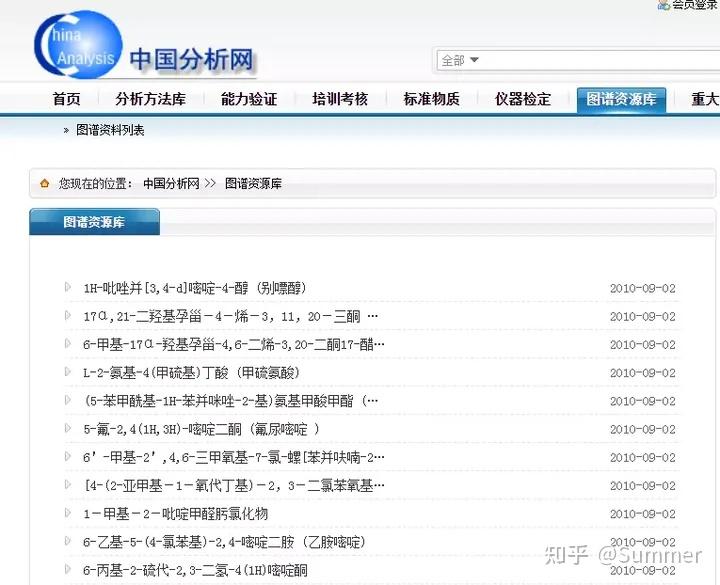This screenshot has width=720, height=585.
Task: Click 您现在的位置 label text
Action: [95, 184]
